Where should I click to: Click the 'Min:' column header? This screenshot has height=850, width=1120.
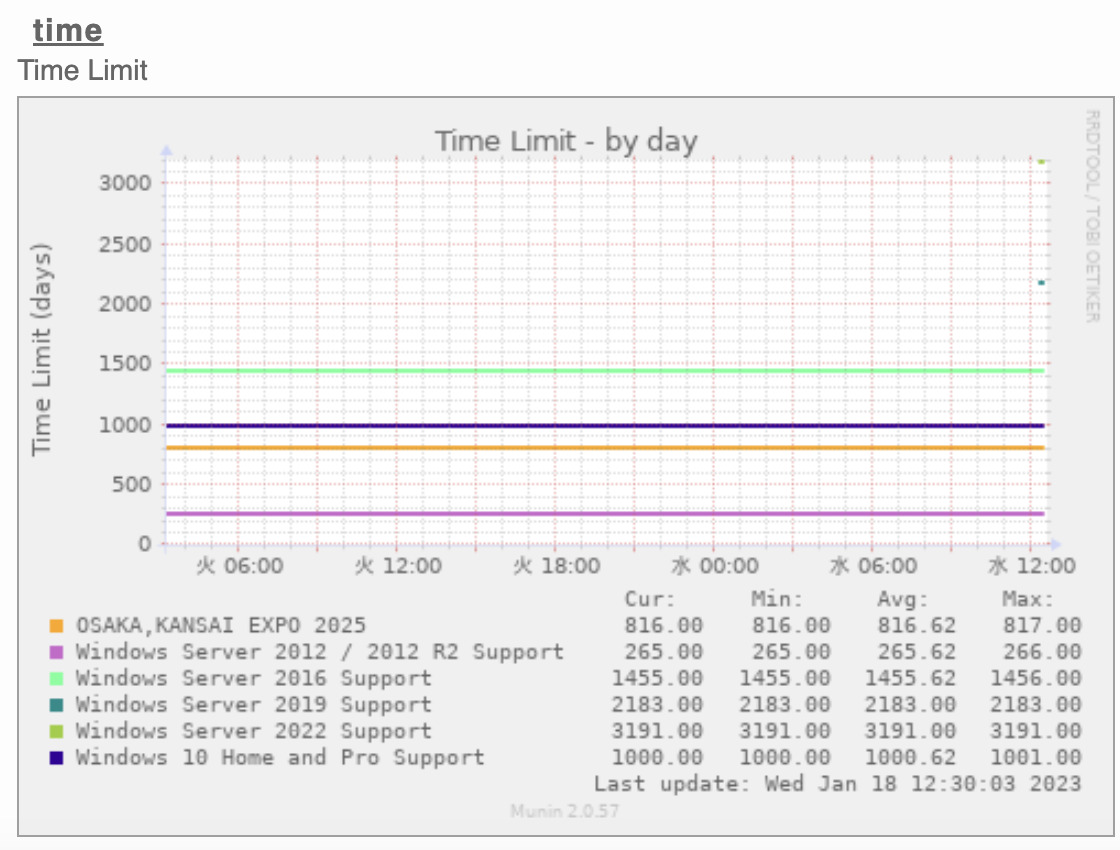(x=776, y=599)
